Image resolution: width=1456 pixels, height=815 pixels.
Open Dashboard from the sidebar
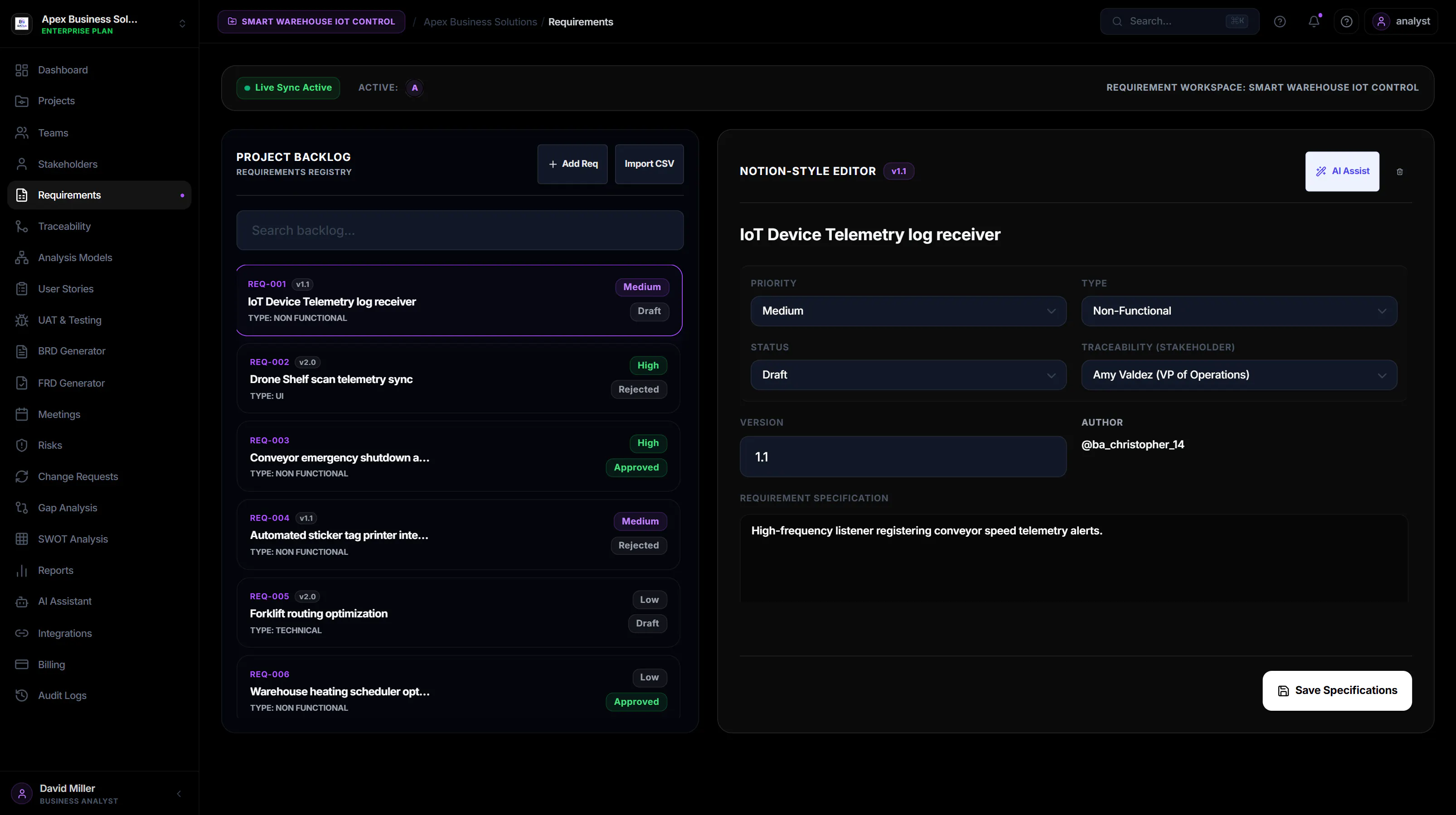click(x=99, y=70)
